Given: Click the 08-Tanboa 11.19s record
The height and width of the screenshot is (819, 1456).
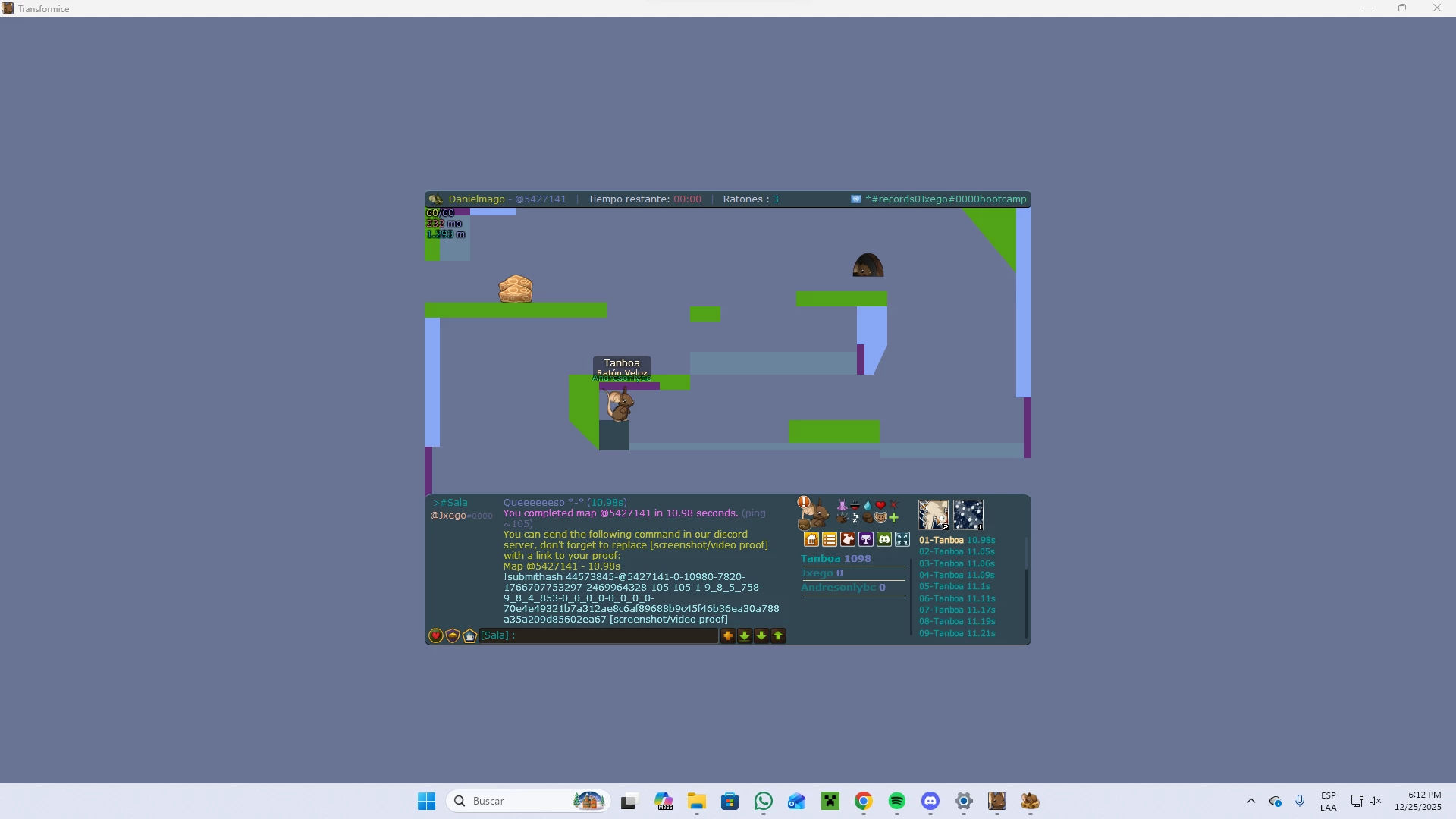Looking at the screenshot, I should point(957,622).
